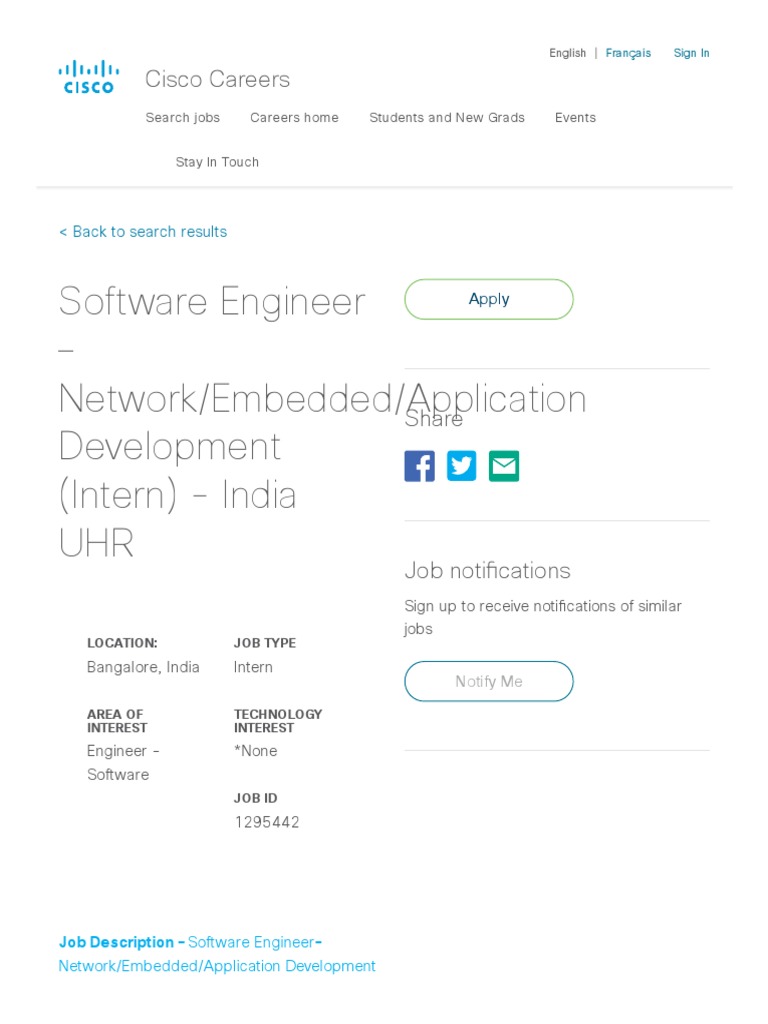Click the Cisco logo icon

coord(89,77)
